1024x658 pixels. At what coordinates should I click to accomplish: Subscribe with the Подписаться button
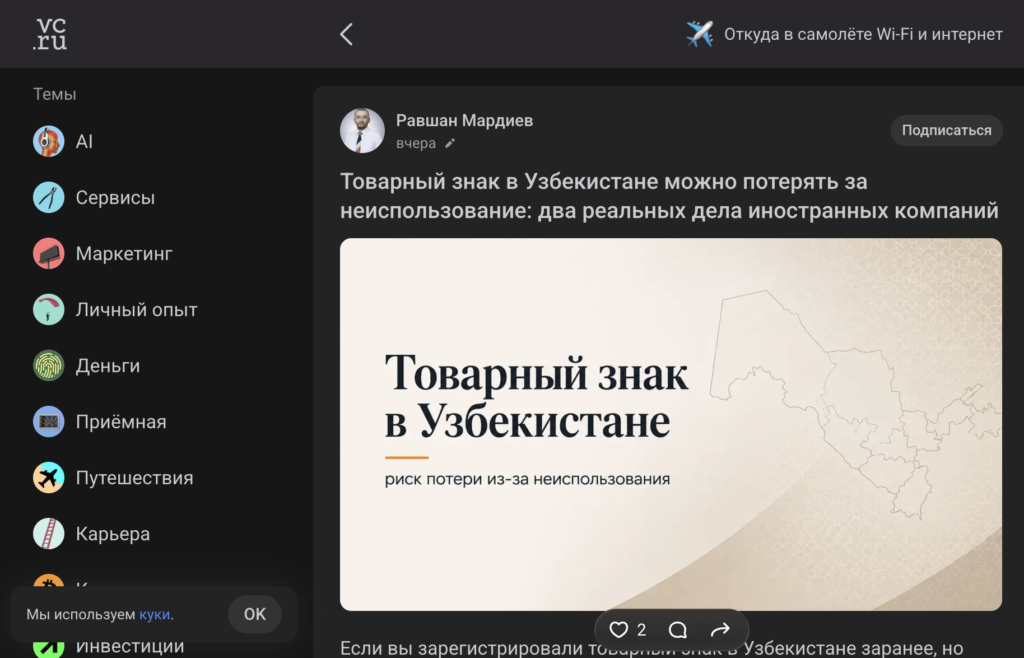click(946, 131)
